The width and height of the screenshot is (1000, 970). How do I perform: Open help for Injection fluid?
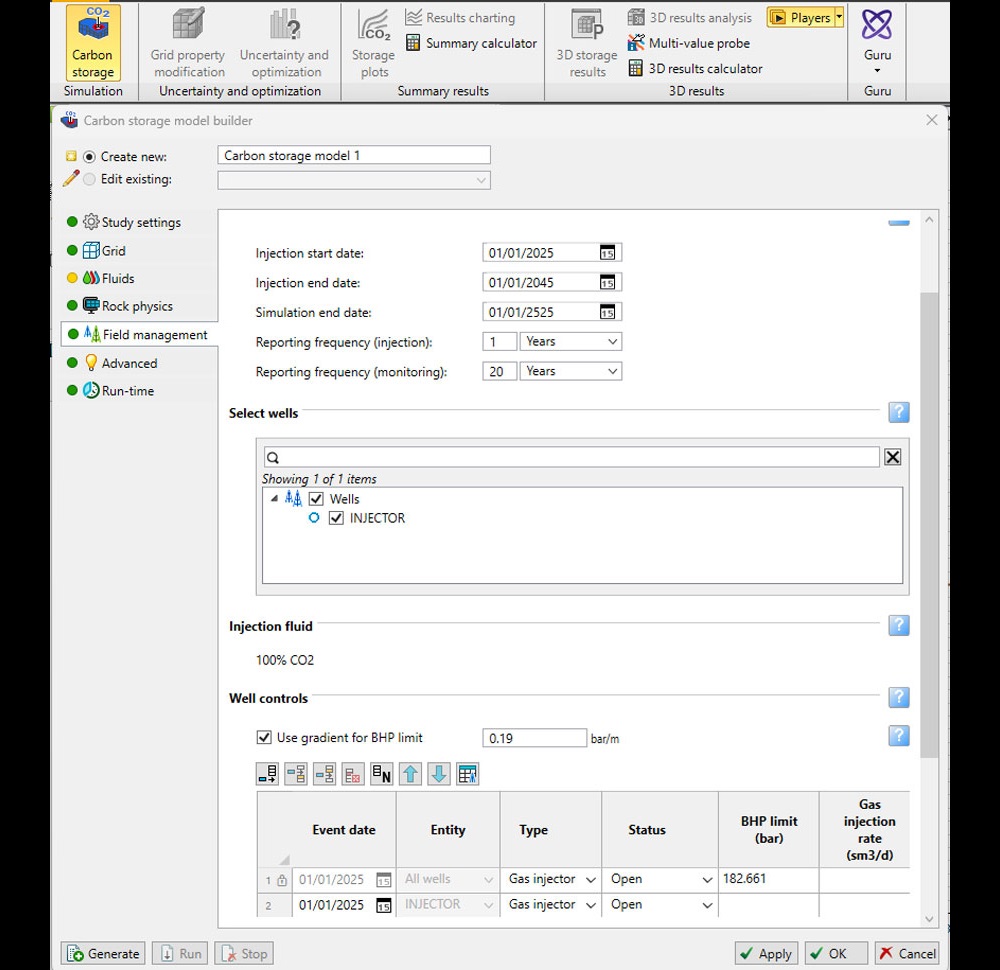pos(899,625)
